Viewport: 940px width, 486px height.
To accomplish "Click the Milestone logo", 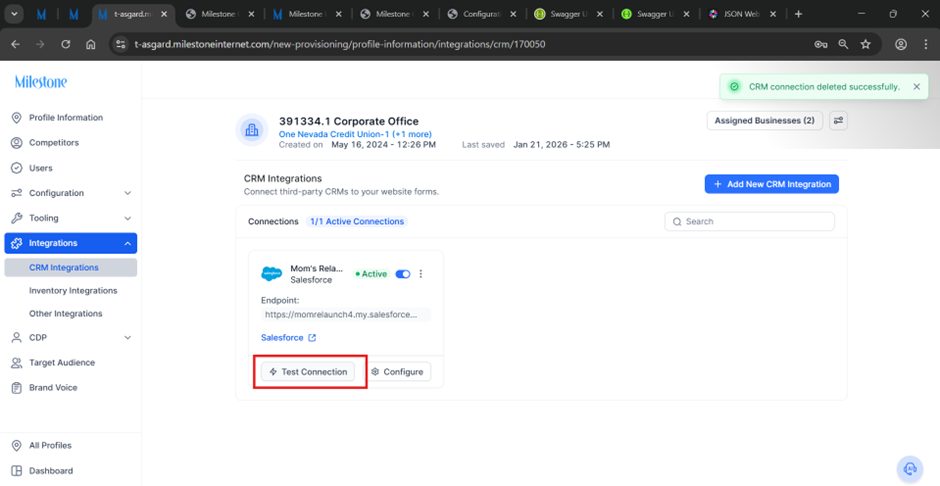I will [41, 82].
